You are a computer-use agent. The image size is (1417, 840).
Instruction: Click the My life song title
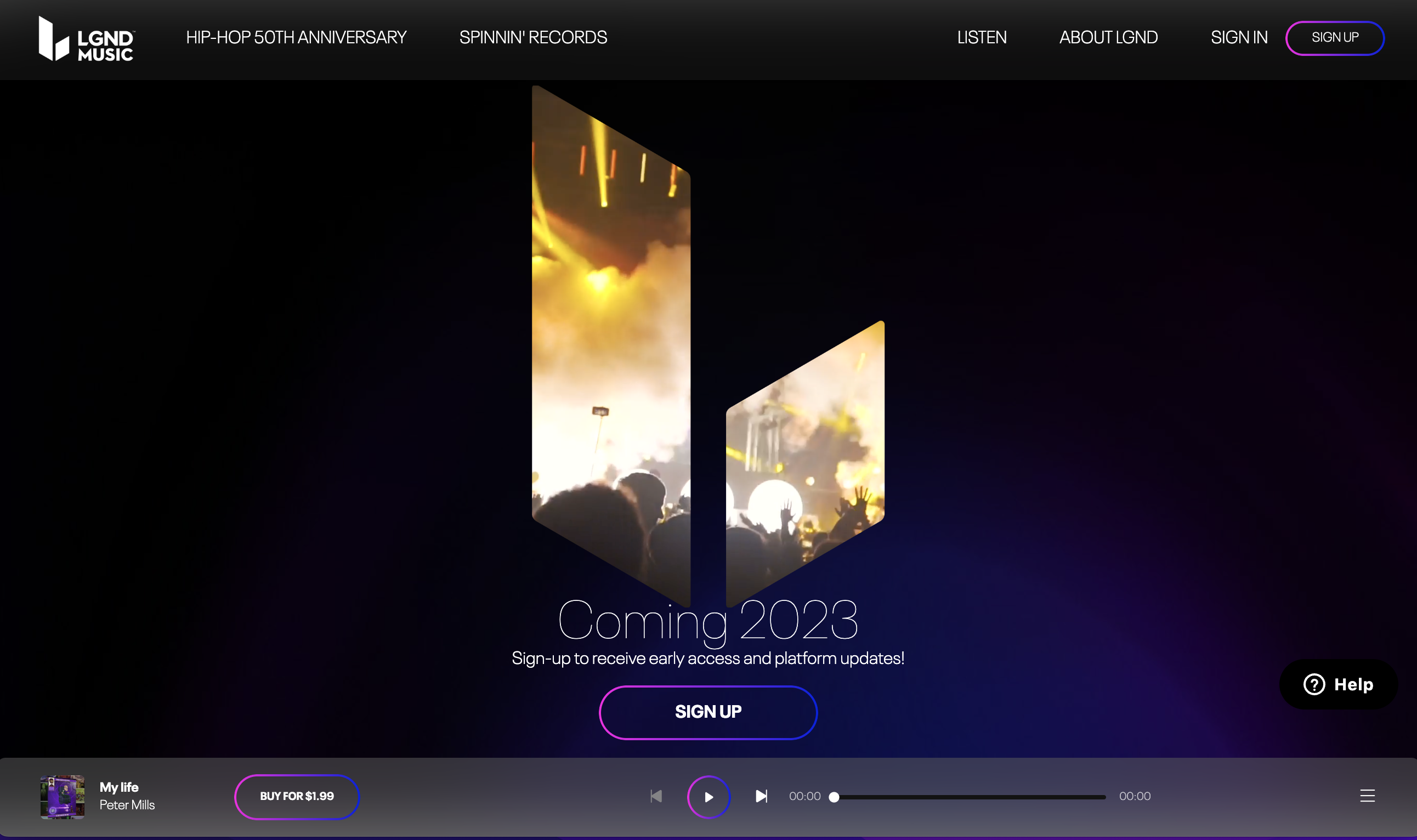pos(119,787)
